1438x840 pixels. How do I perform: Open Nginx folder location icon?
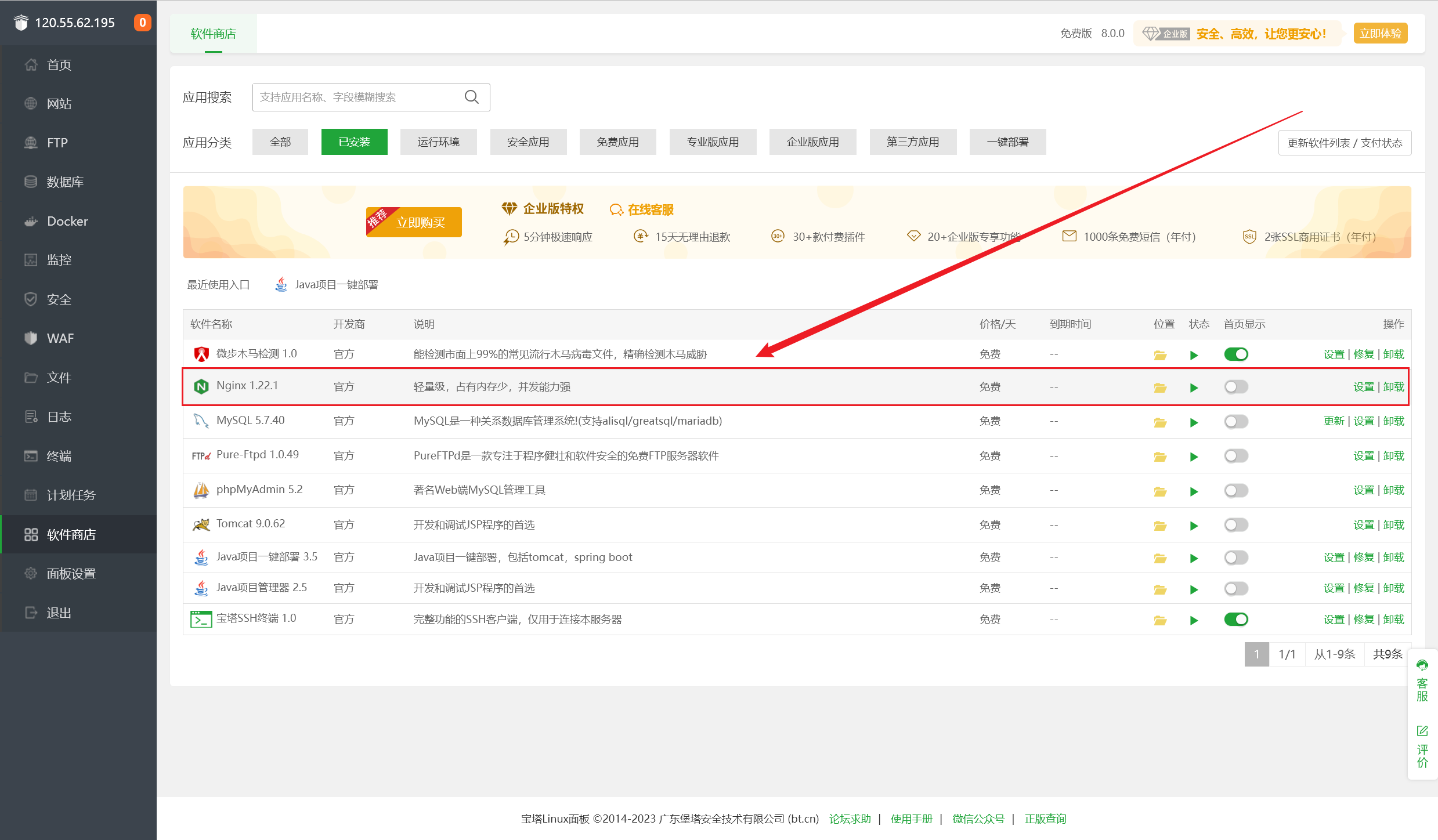point(1160,388)
